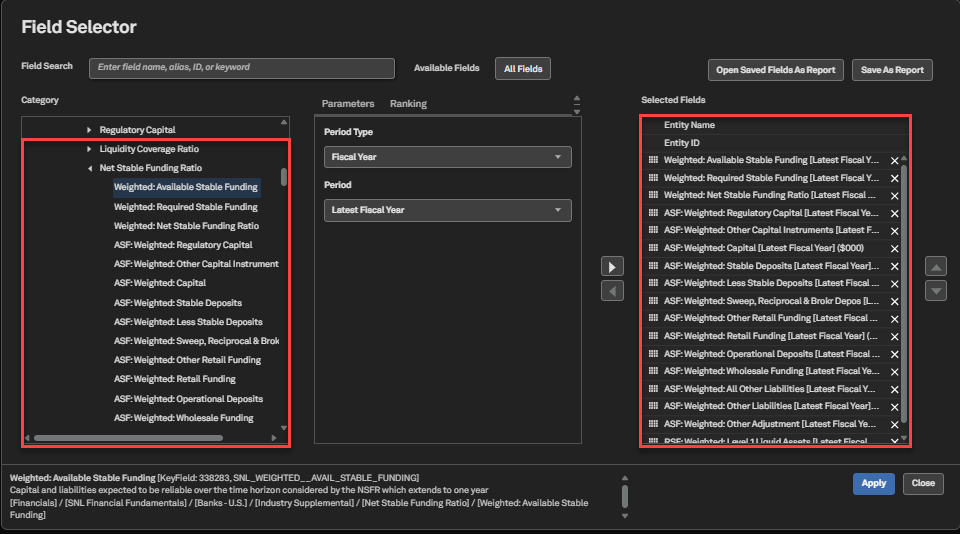Collapse the Net Stable Funding Ratio category
The width and height of the screenshot is (960, 534).
pos(89,168)
